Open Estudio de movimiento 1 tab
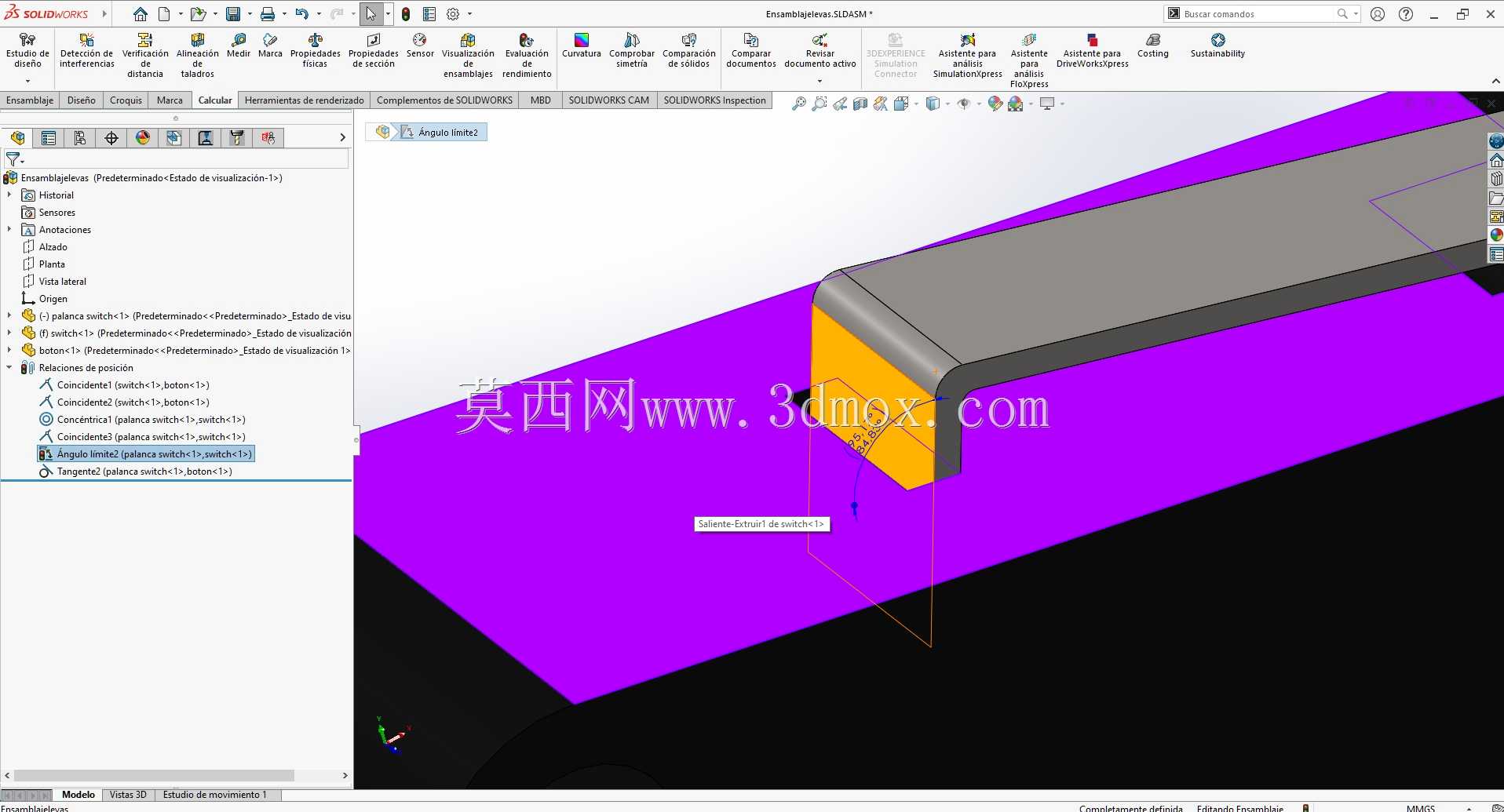Screen dimensions: 1504x812 [x=214, y=795]
